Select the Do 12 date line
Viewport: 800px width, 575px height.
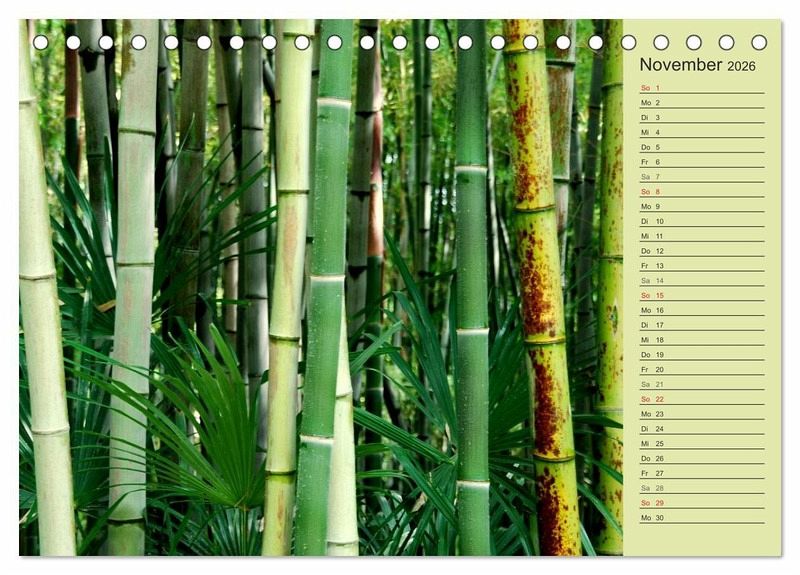coord(700,251)
